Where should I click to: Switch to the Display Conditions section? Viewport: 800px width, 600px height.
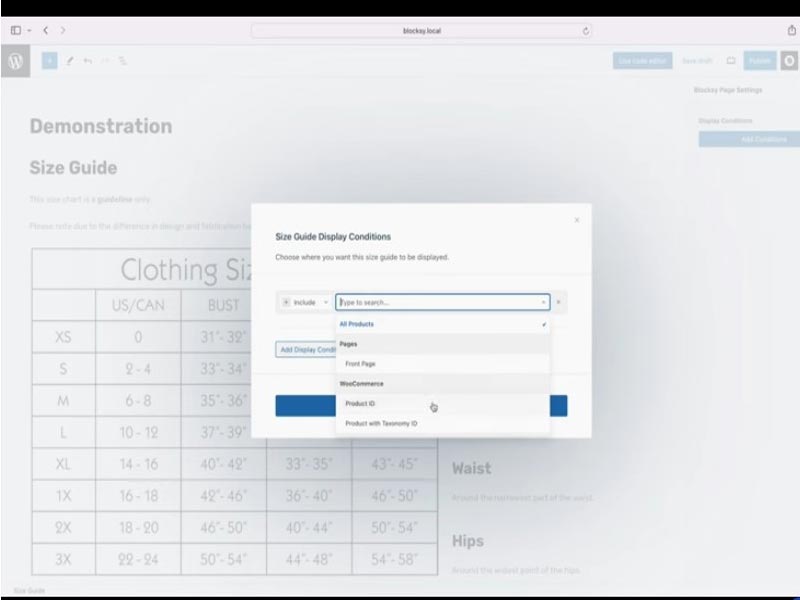click(x=725, y=119)
